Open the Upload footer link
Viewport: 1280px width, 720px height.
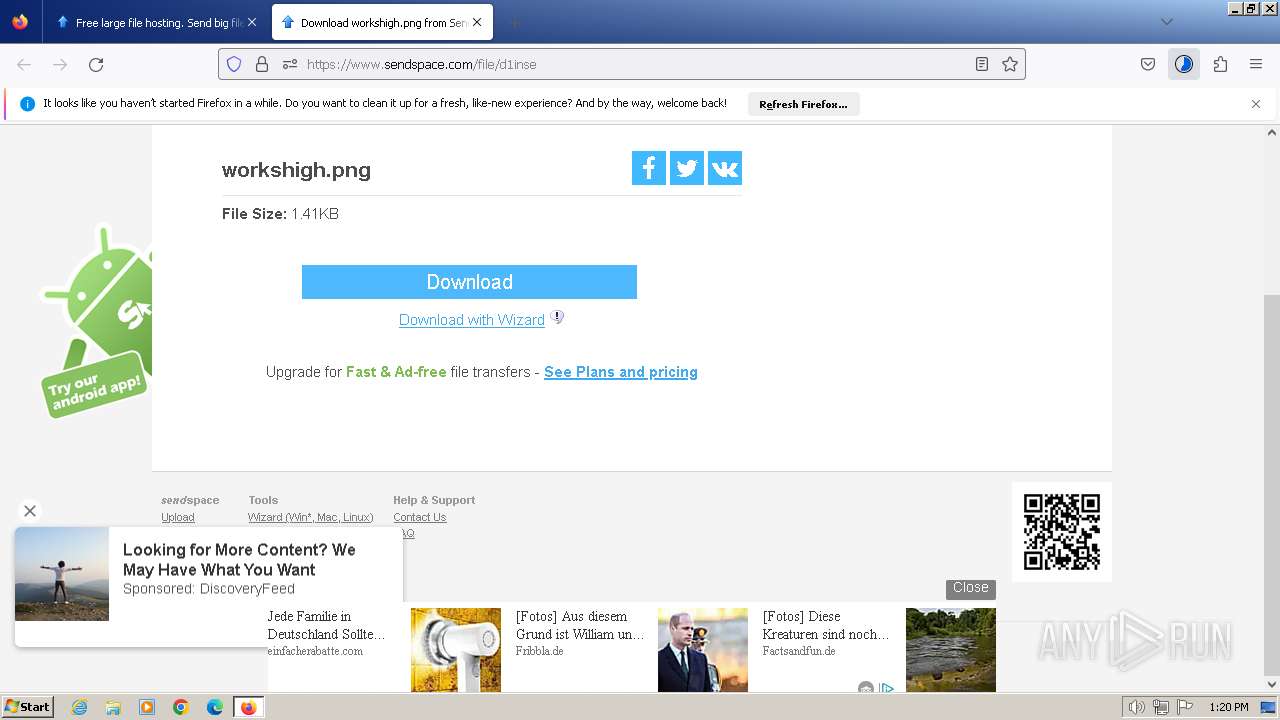178,517
